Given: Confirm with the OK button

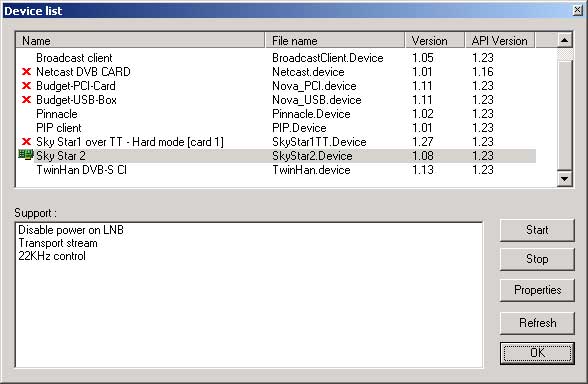Looking at the screenshot, I should pyautogui.click(x=537, y=353).
